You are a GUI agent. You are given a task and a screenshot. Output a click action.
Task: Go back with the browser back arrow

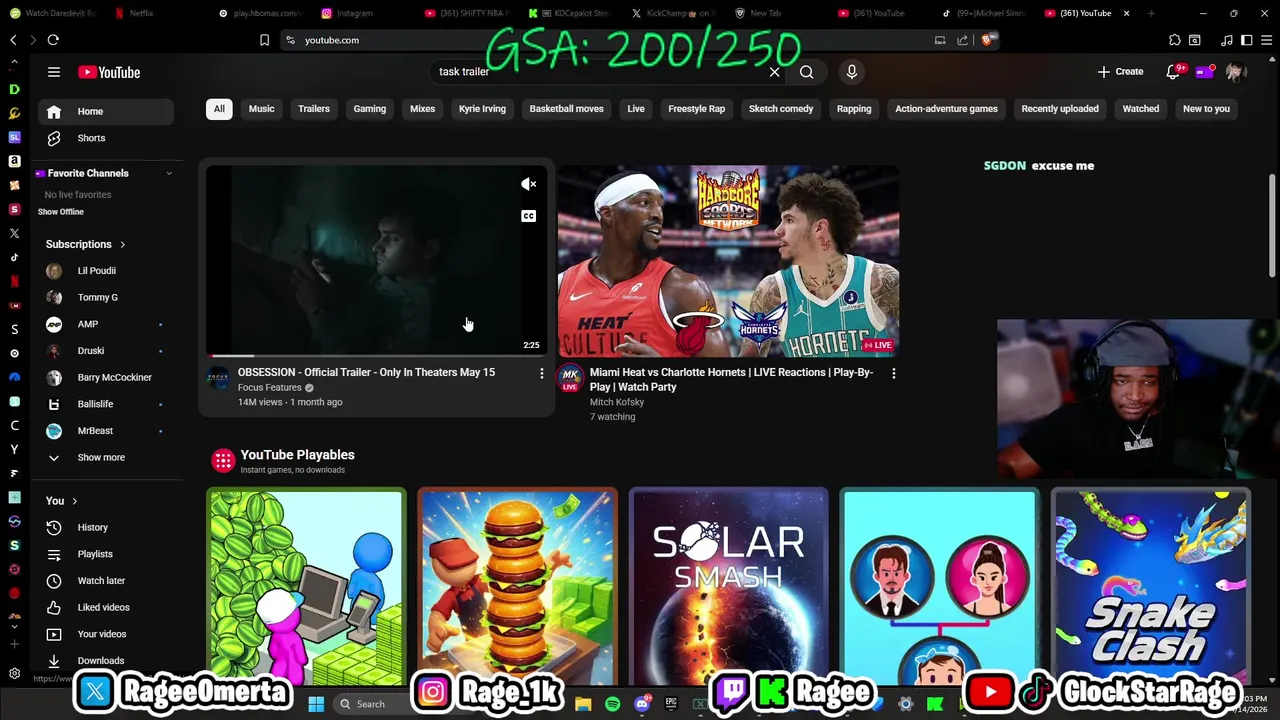tap(13, 40)
